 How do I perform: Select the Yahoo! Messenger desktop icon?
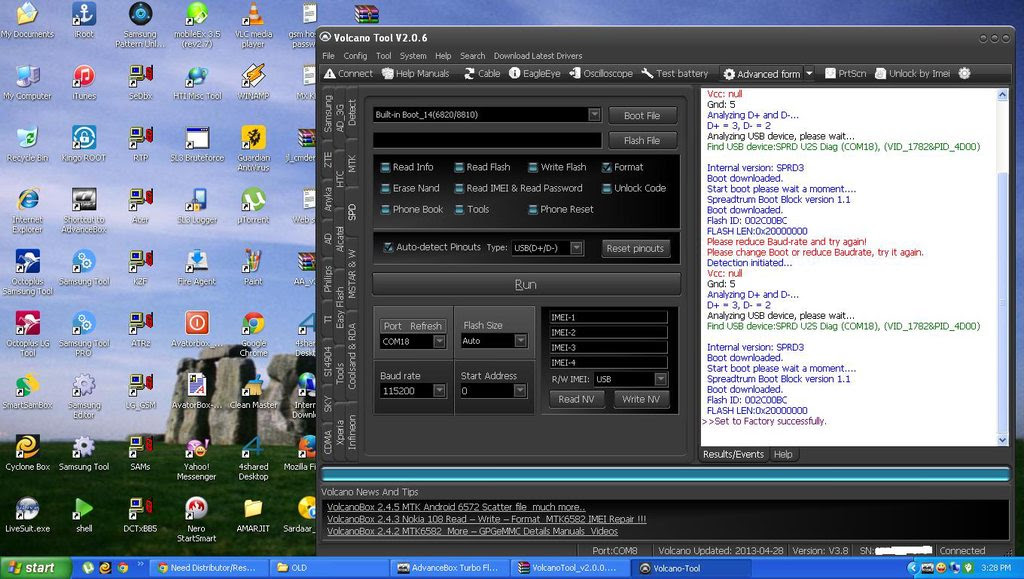[196, 459]
